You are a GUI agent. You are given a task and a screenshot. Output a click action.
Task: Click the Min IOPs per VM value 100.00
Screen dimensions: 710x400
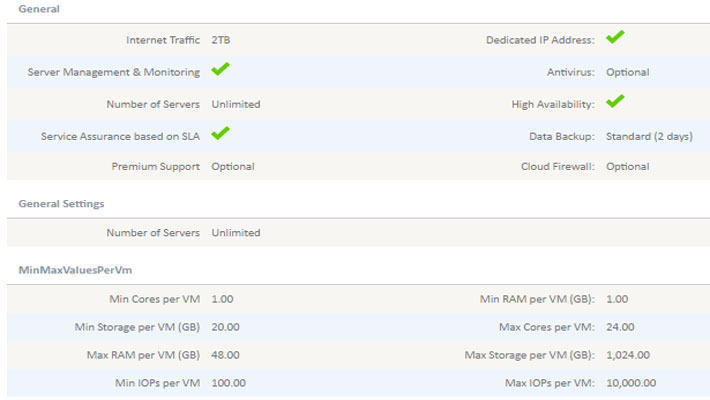(229, 383)
